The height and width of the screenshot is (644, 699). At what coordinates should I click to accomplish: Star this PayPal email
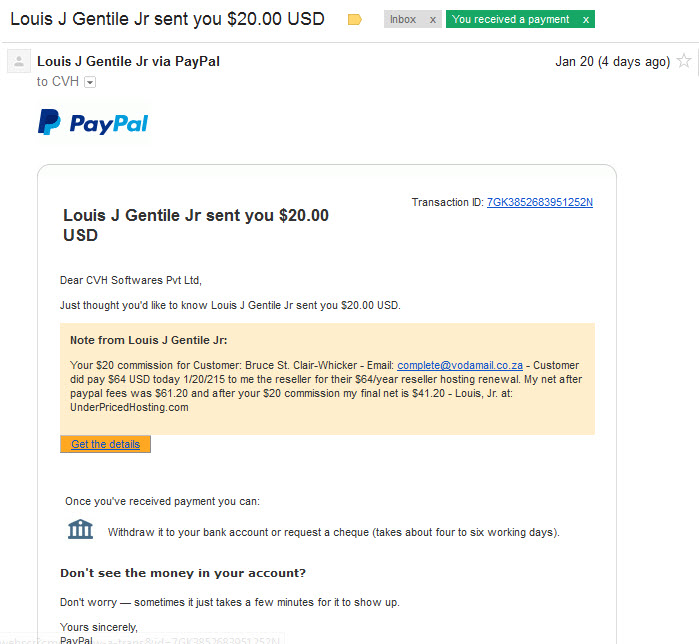click(684, 61)
